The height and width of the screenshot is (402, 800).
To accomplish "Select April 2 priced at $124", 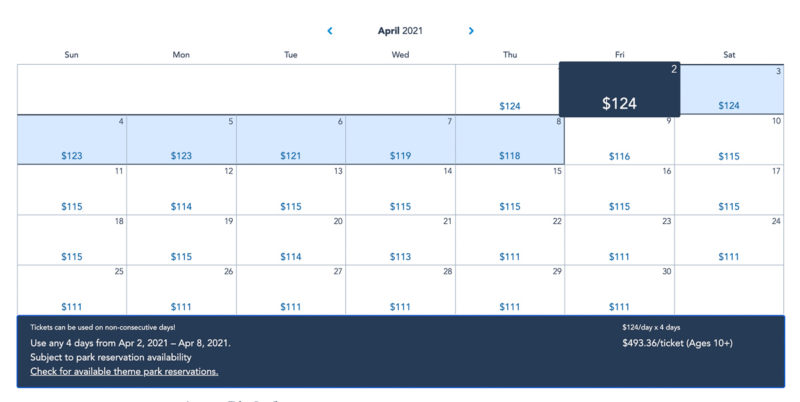I will (x=619, y=89).
